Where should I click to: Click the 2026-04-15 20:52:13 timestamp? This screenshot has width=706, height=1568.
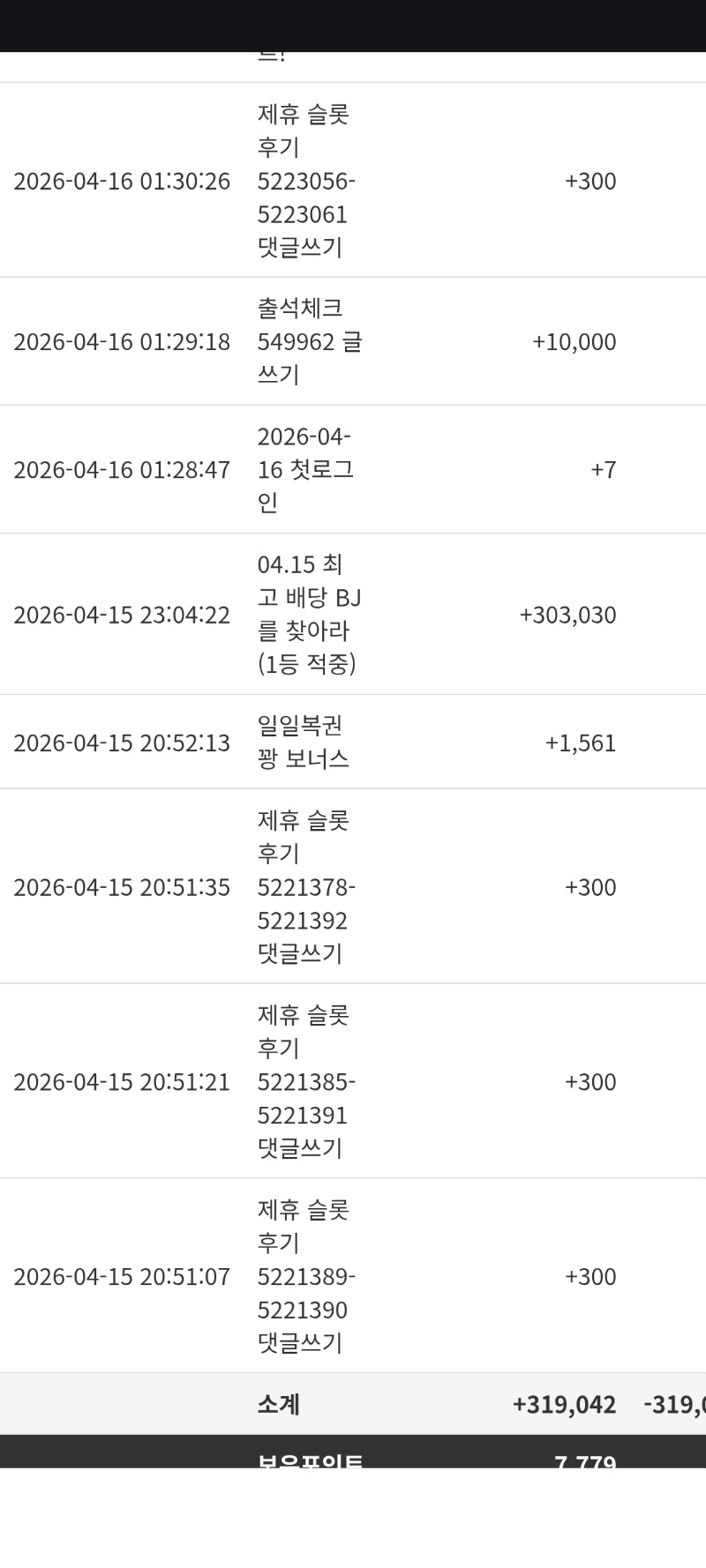[122, 743]
